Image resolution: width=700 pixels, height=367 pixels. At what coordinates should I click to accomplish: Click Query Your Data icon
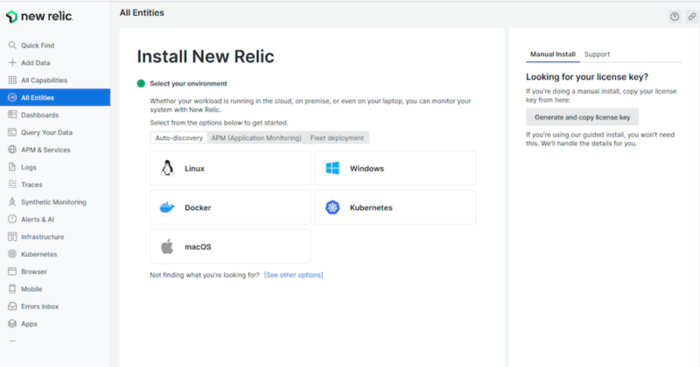pyautogui.click(x=12, y=132)
